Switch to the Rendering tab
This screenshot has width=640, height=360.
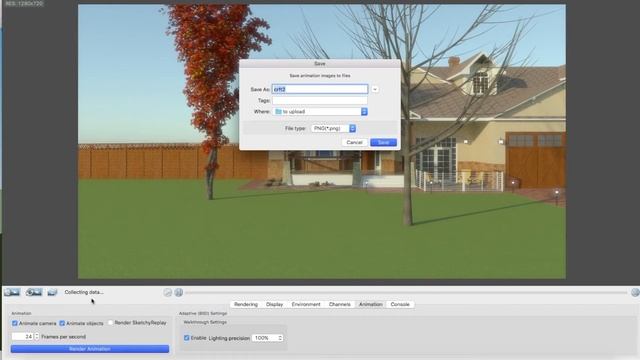pyautogui.click(x=246, y=304)
